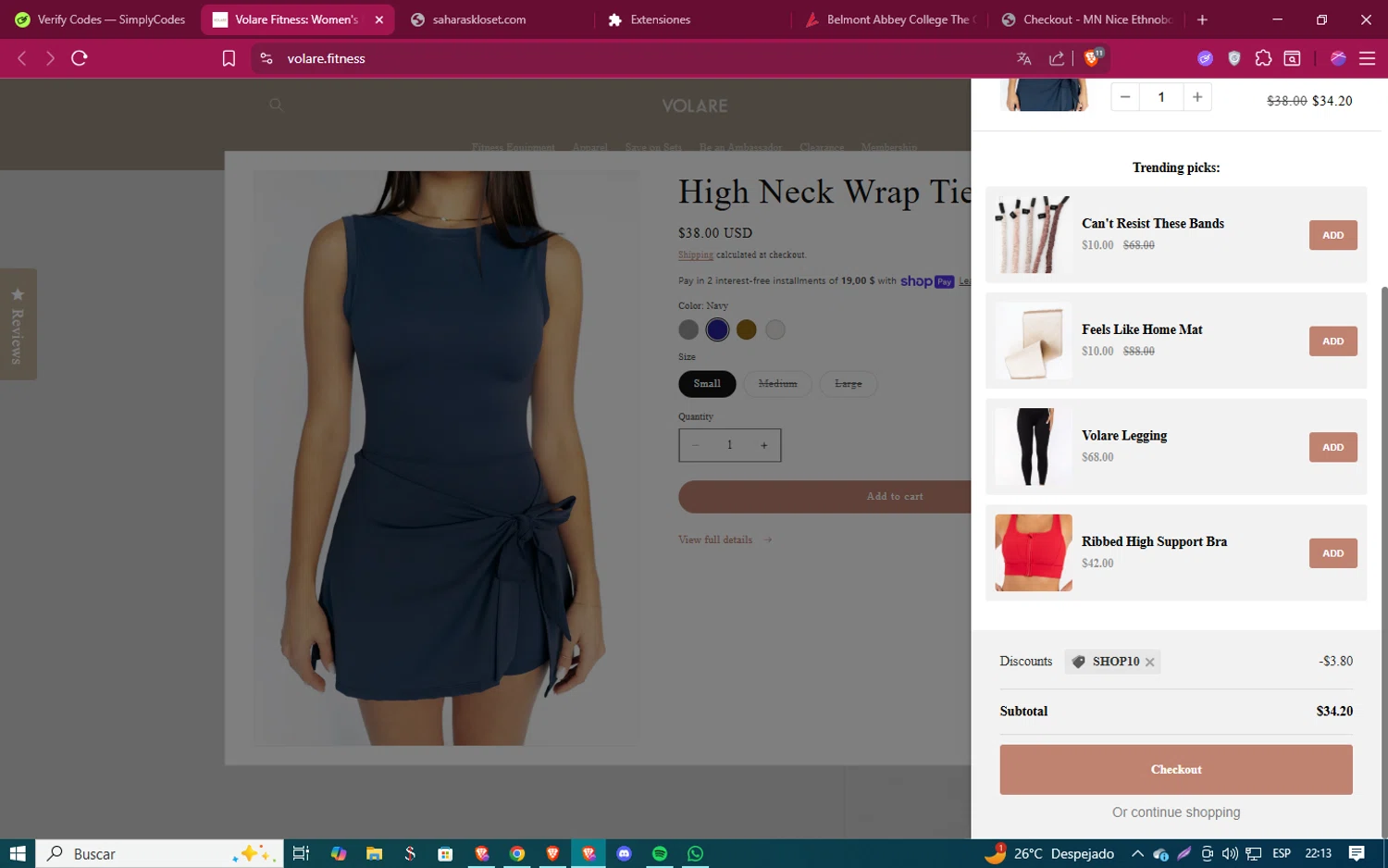Open File Explorer from taskbar
The height and width of the screenshot is (868, 1388).
click(374, 853)
